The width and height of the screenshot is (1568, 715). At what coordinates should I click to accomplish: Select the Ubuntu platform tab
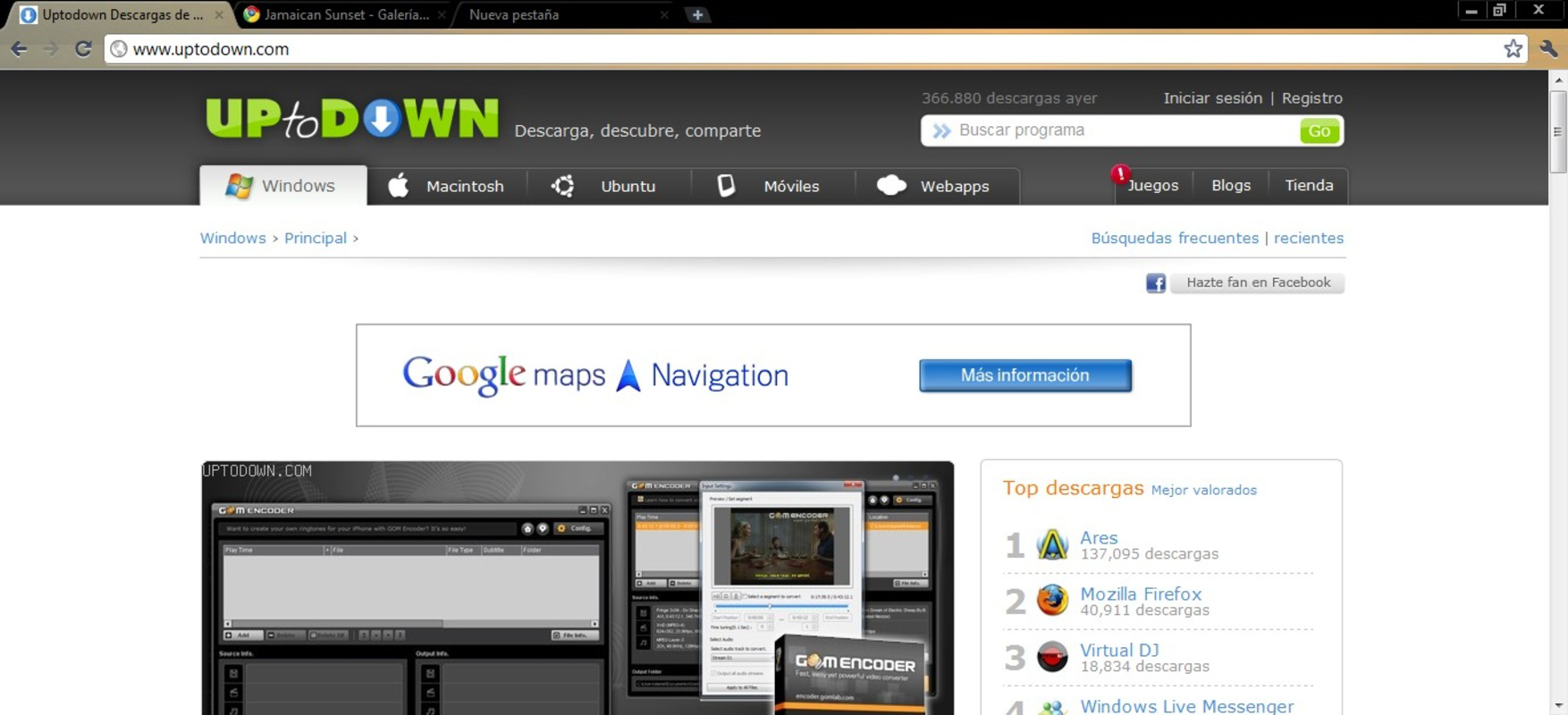click(609, 186)
